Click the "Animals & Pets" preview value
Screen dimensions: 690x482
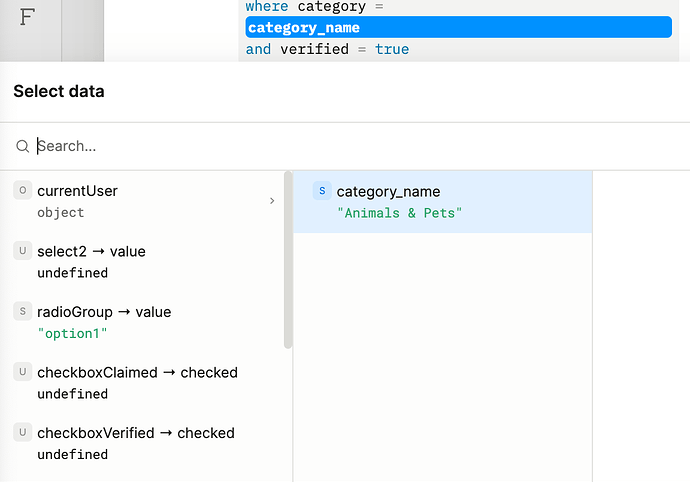[400, 213]
